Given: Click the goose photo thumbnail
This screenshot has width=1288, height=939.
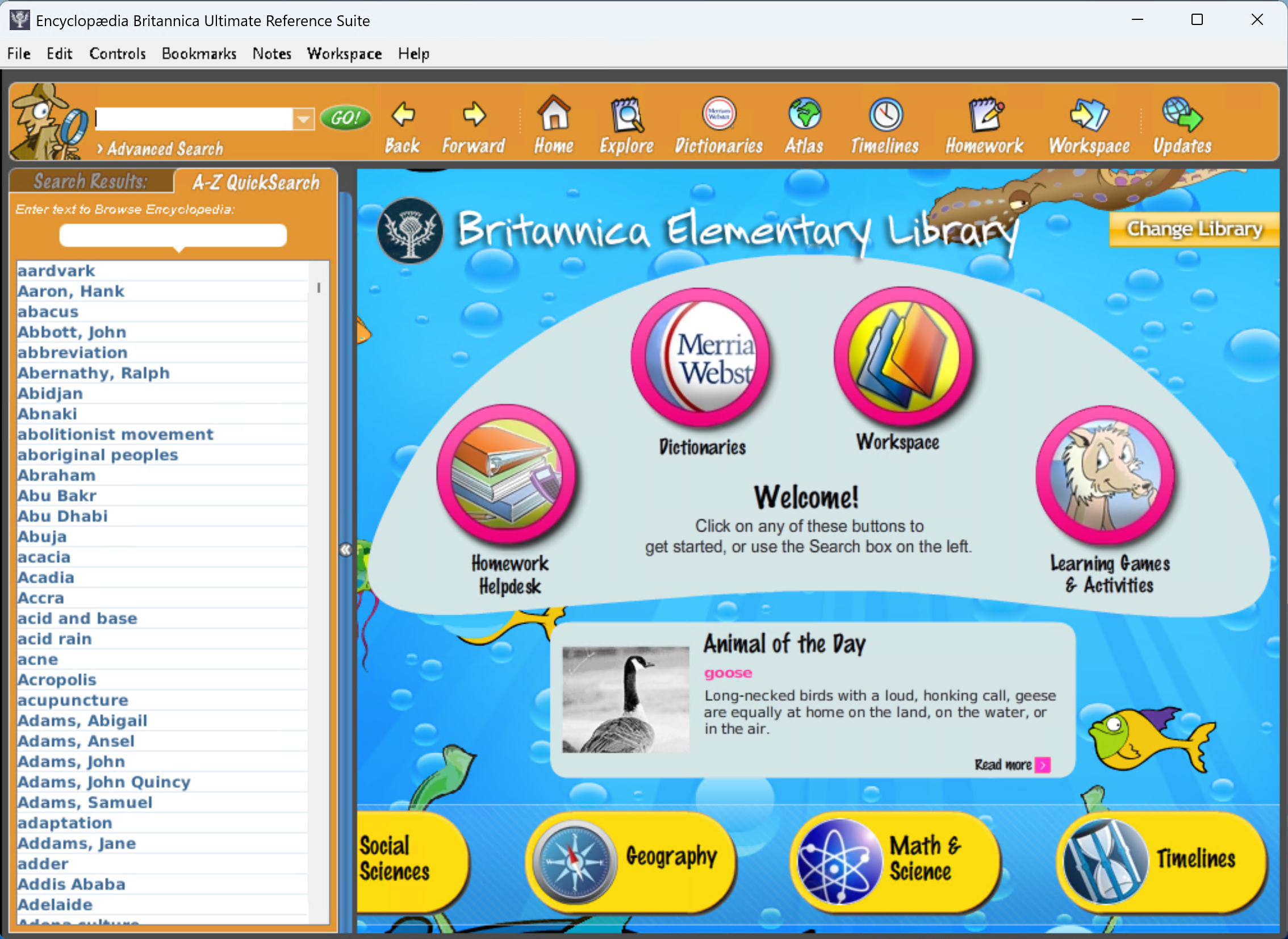Looking at the screenshot, I should click(x=625, y=700).
